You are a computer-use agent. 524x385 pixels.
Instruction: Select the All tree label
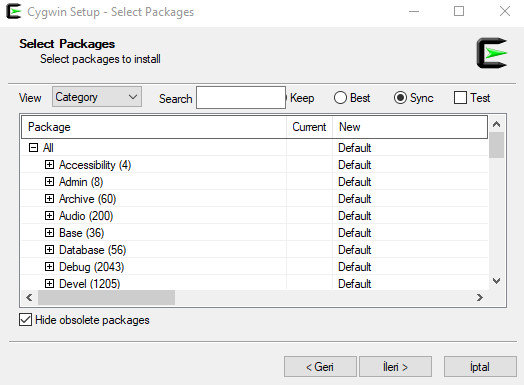48,148
